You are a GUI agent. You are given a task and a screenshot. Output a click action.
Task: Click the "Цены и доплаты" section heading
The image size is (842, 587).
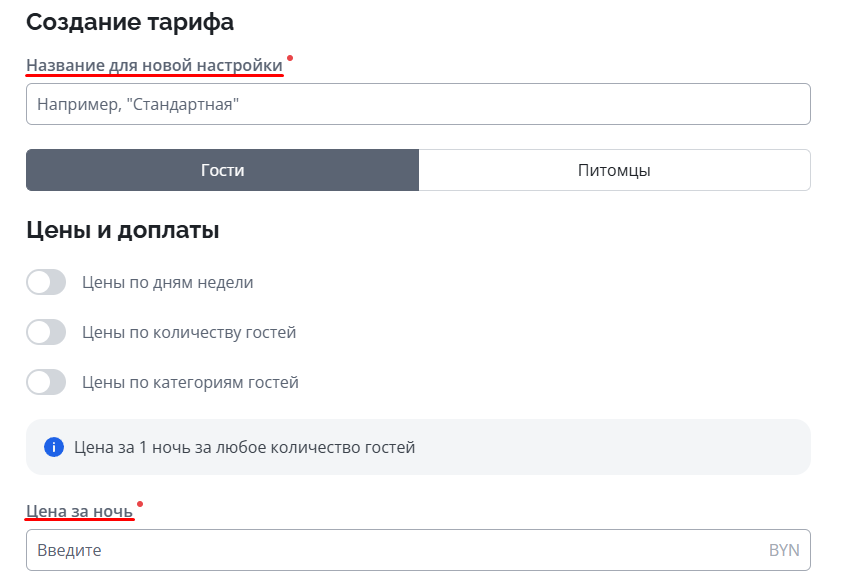(x=122, y=230)
